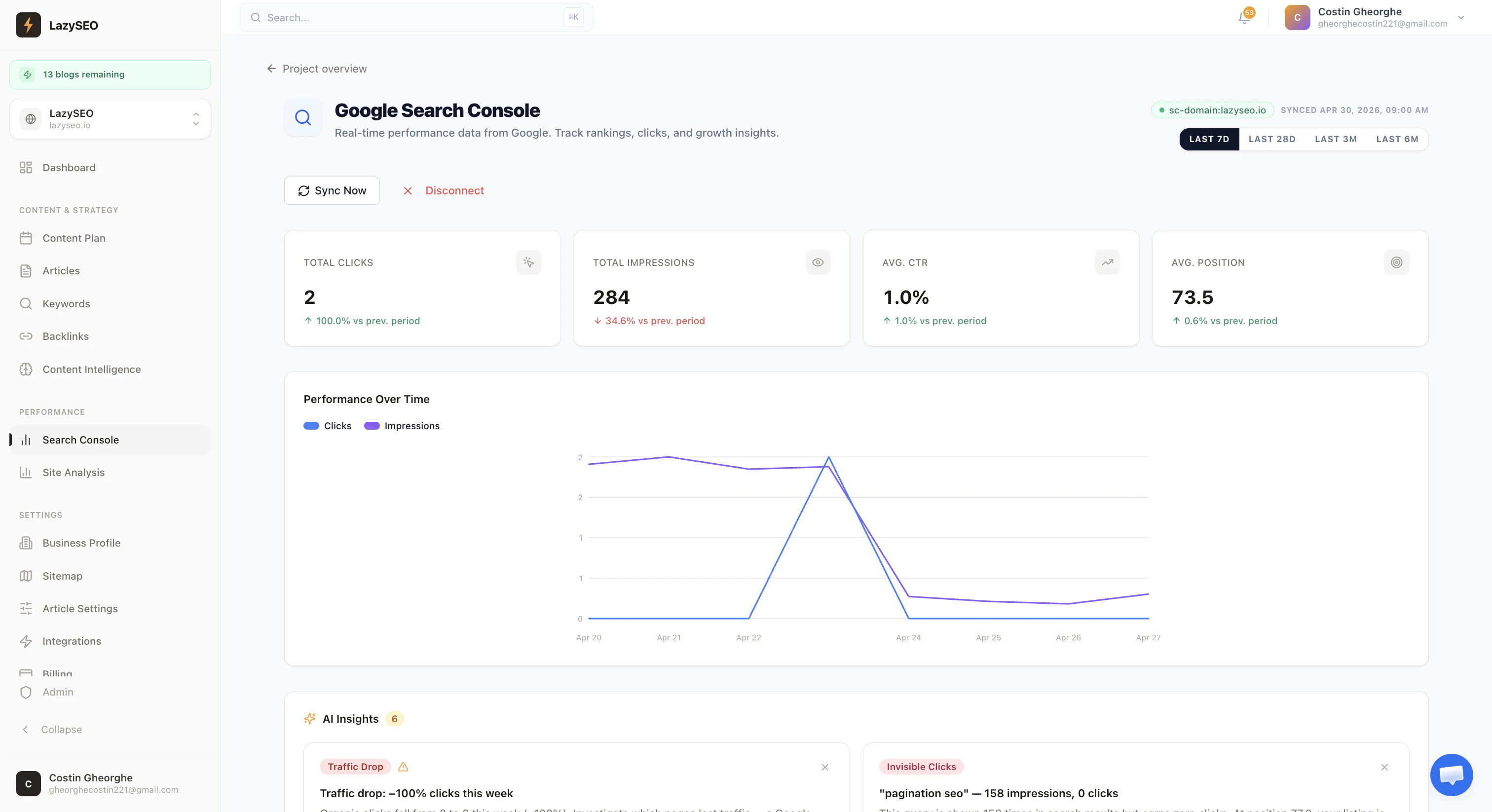Image resolution: width=1492 pixels, height=812 pixels.
Task: Toggle Impressions series in chart legend
Action: point(402,426)
